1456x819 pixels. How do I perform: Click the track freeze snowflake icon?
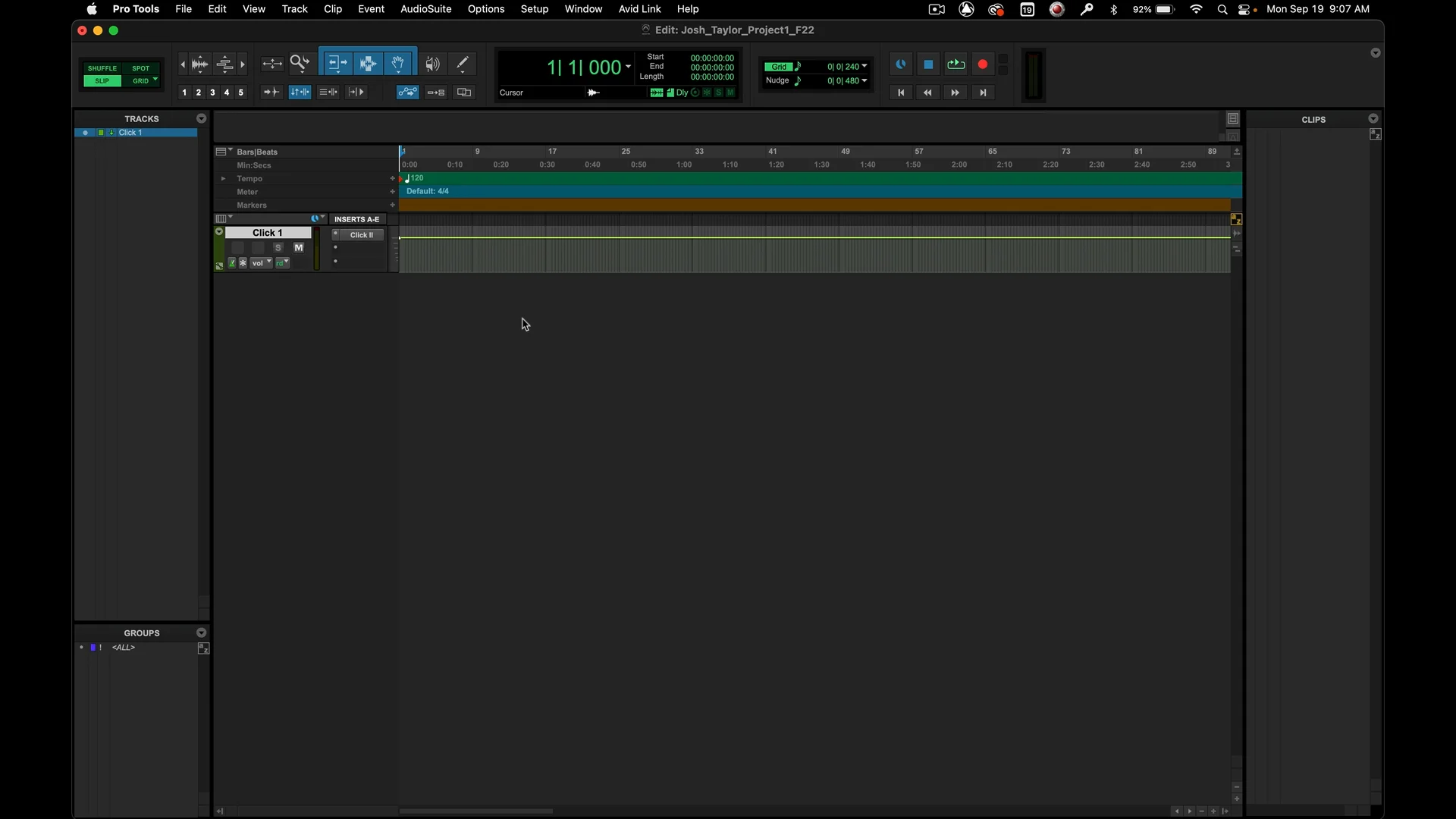[243, 263]
